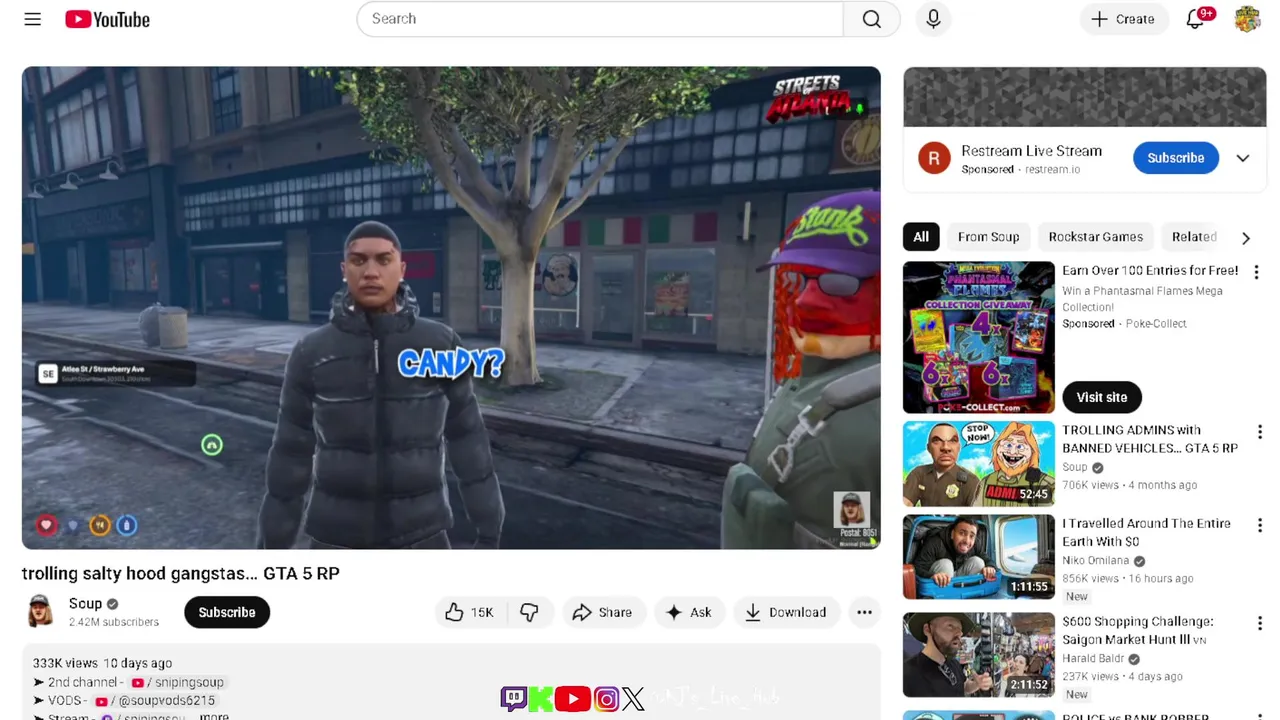Image resolution: width=1280 pixels, height=720 pixels.
Task: Expand the description with ...more
Action: (x=213, y=715)
